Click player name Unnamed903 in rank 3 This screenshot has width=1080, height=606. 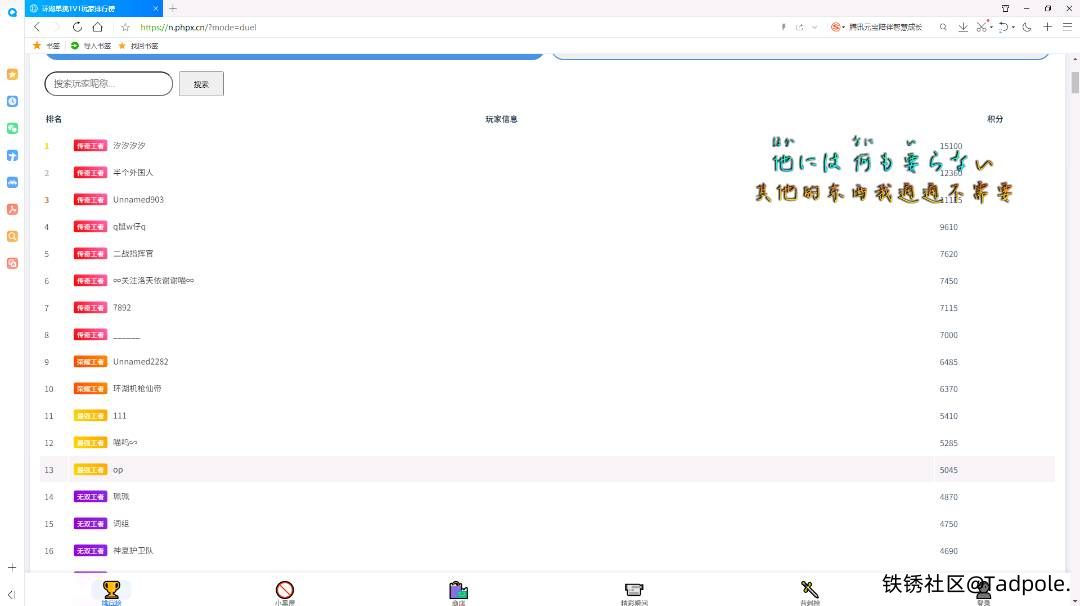[x=138, y=199]
